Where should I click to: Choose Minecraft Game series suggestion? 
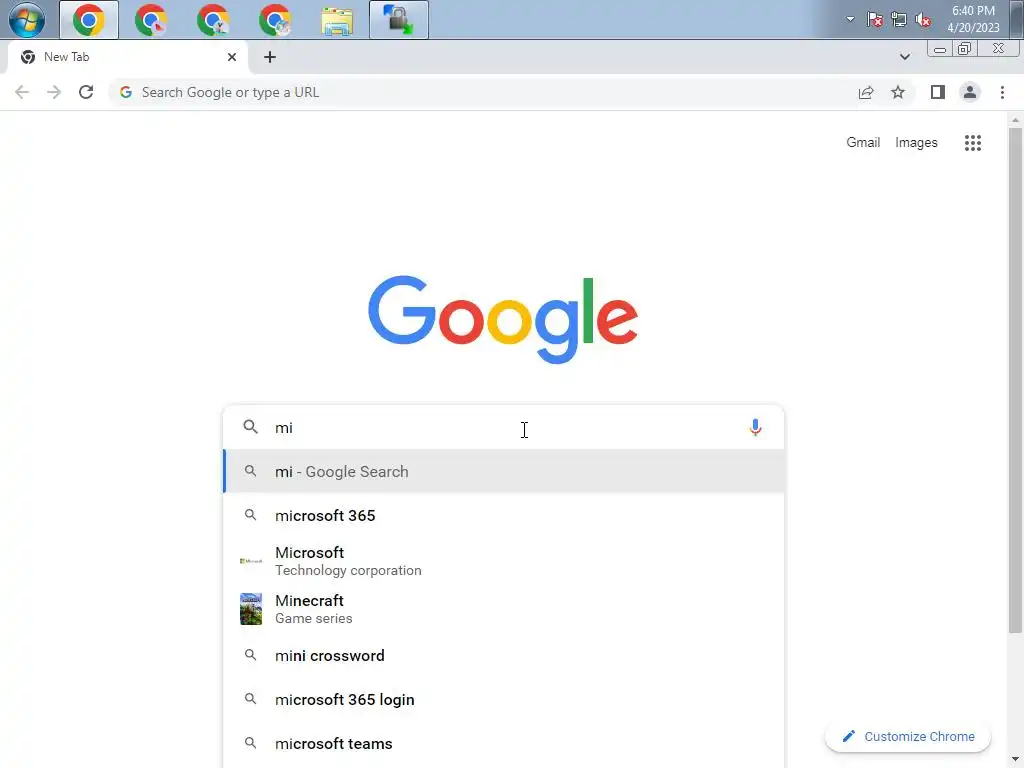coord(504,609)
